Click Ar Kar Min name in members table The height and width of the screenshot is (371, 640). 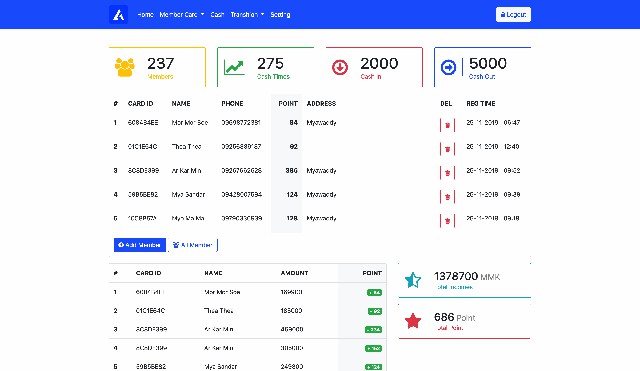tap(187, 171)
